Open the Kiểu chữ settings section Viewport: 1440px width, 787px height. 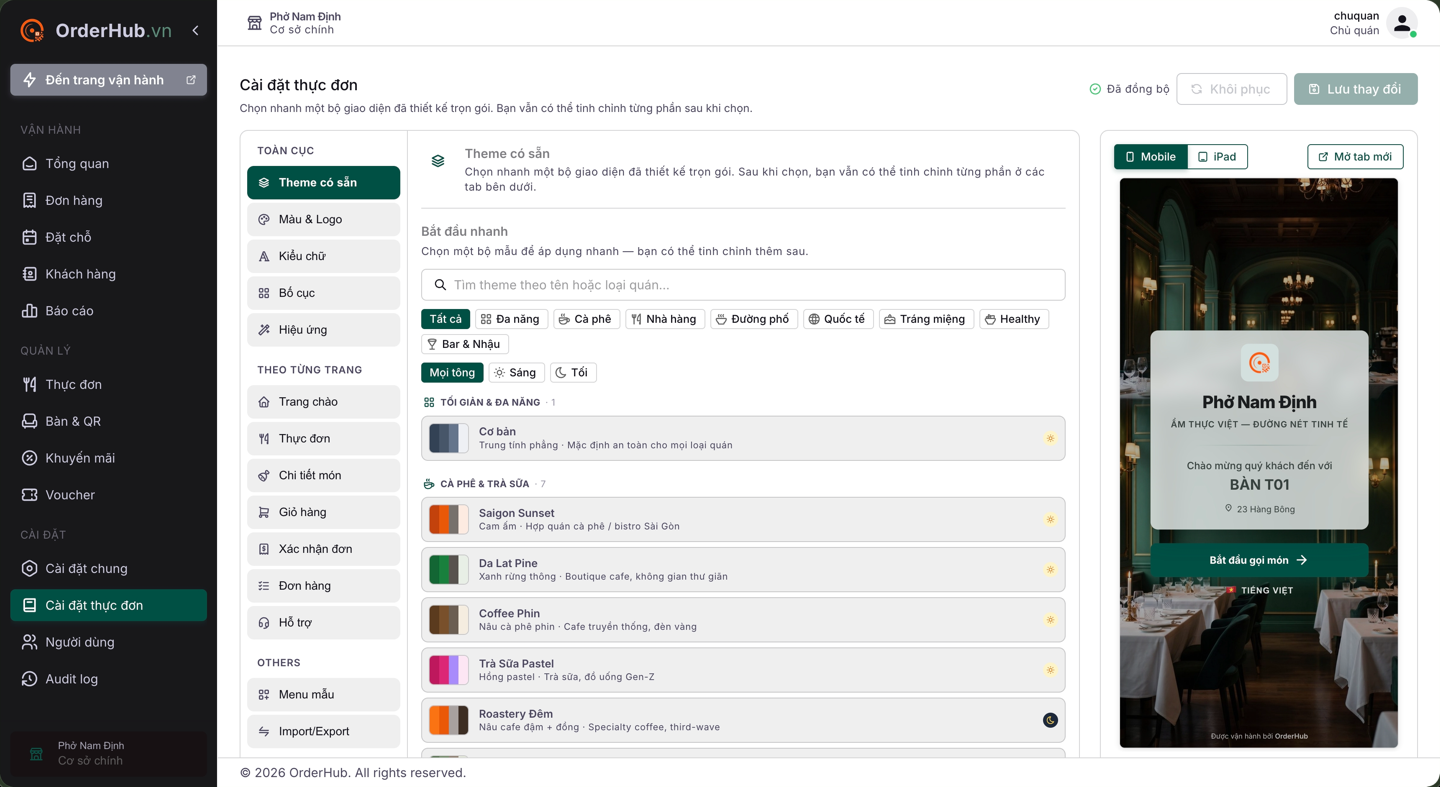click(x=323, y=256)
